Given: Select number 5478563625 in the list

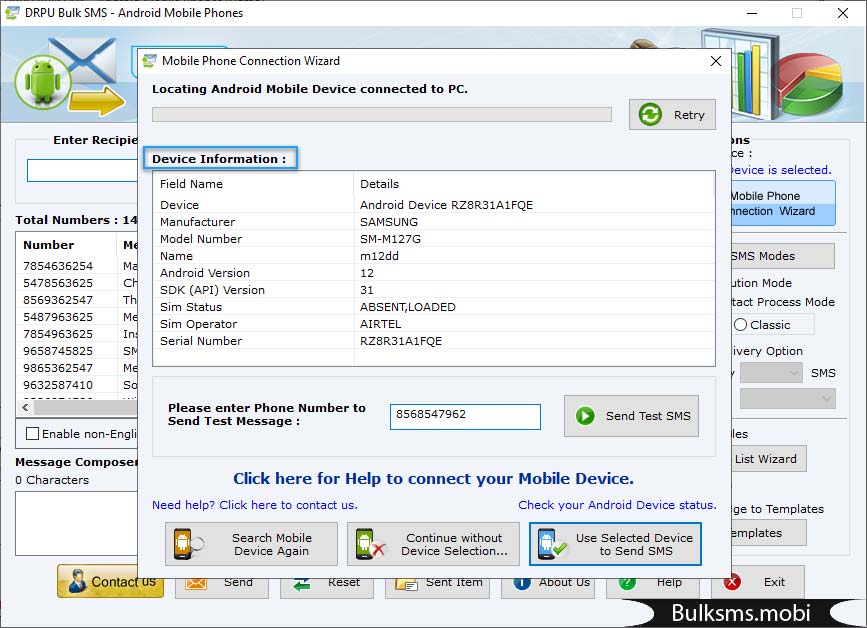Looking at the screenshot, I should click(x=58, y=283).
